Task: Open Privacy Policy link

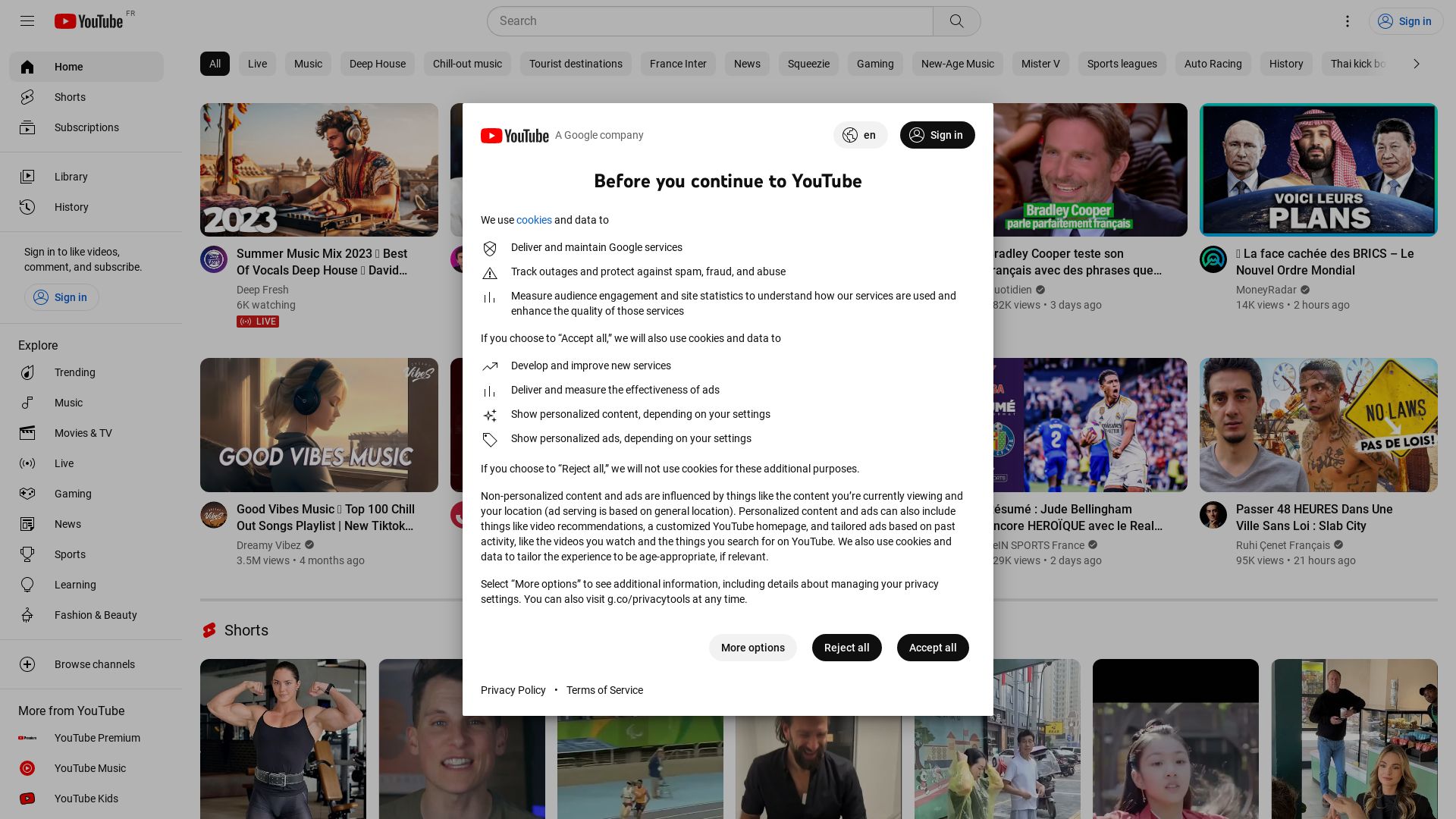Action: [513, 690]
